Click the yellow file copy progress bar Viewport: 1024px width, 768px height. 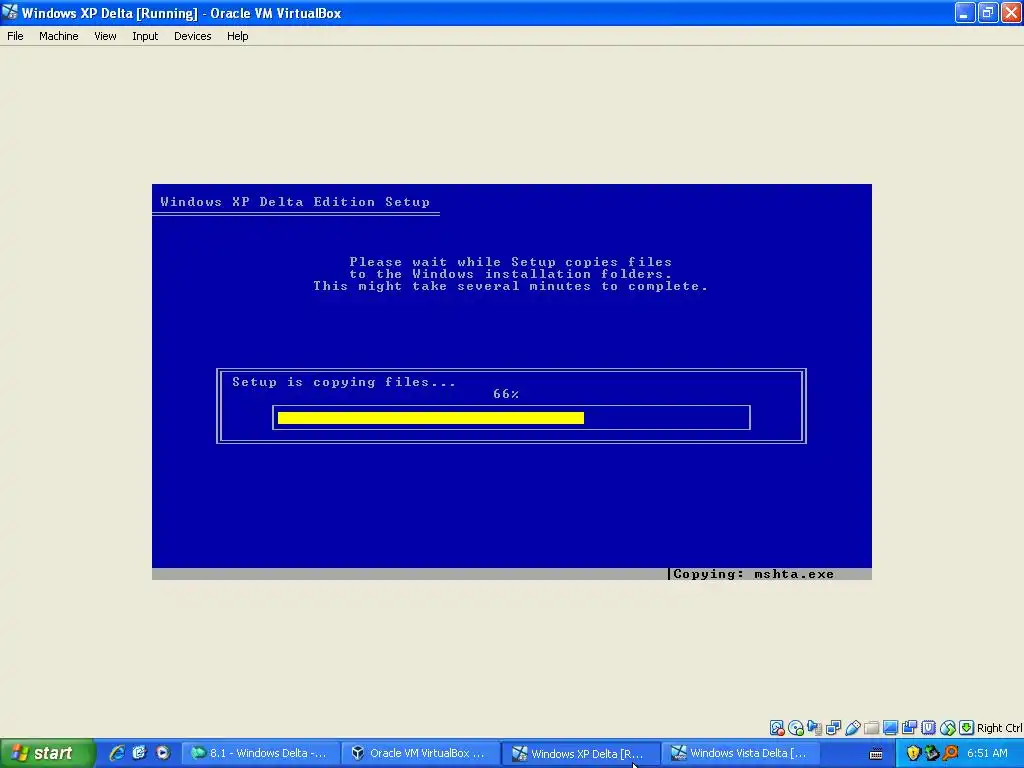(x=430, y=418)
